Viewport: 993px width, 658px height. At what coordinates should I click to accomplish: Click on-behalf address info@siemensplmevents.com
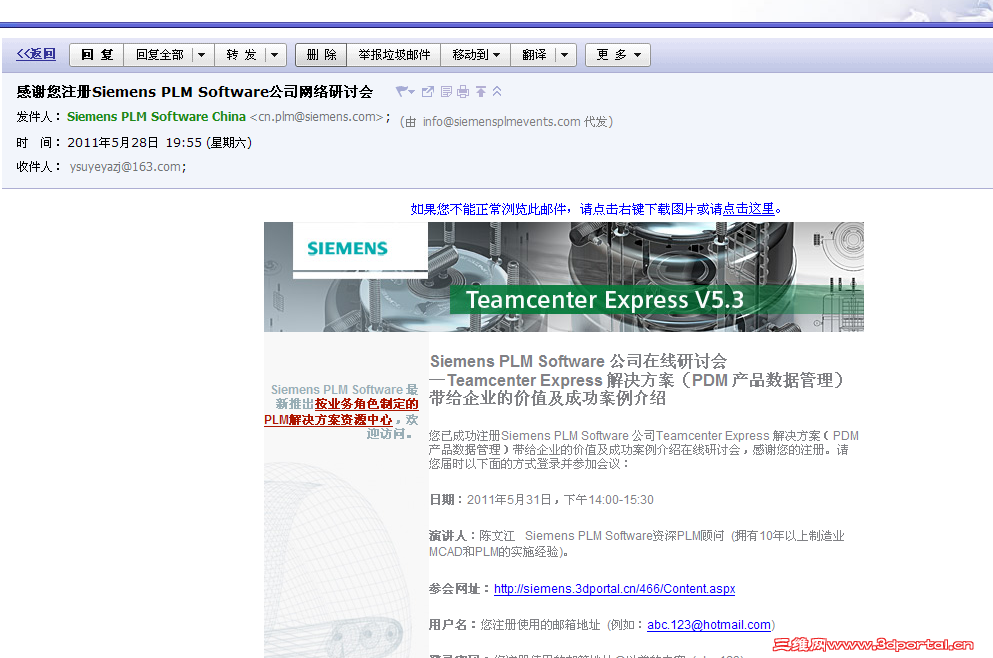(501, 122)
